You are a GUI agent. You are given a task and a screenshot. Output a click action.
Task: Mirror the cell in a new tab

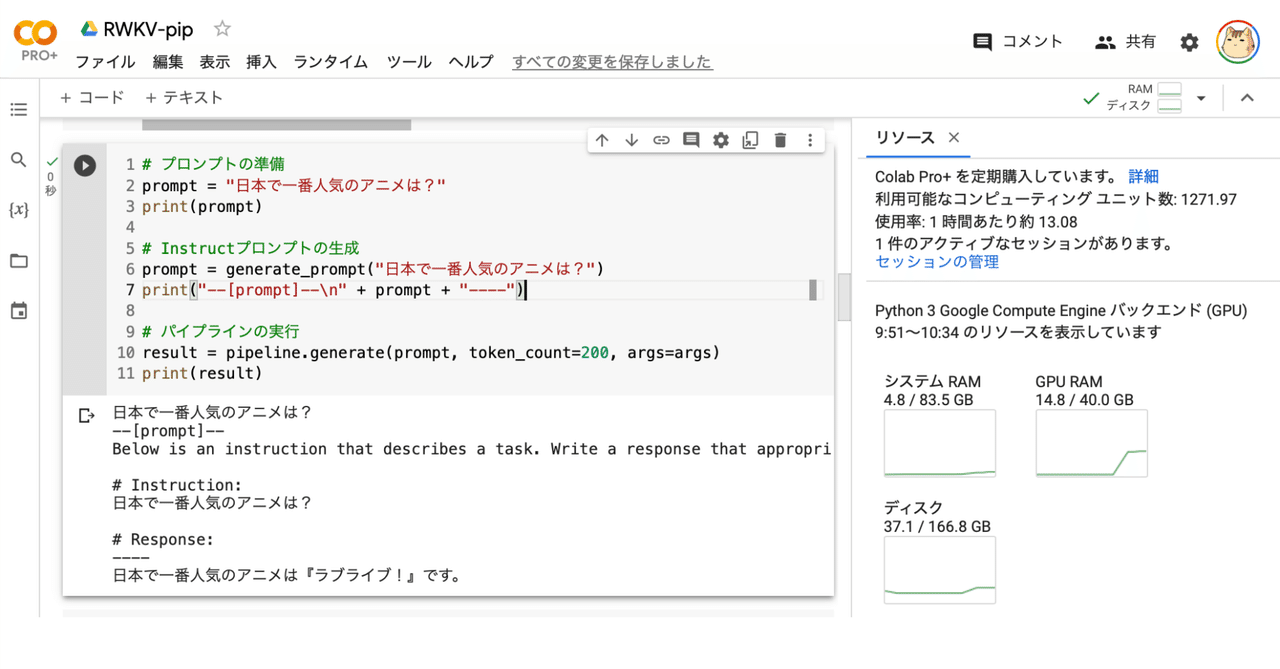(x=750, y=140)
